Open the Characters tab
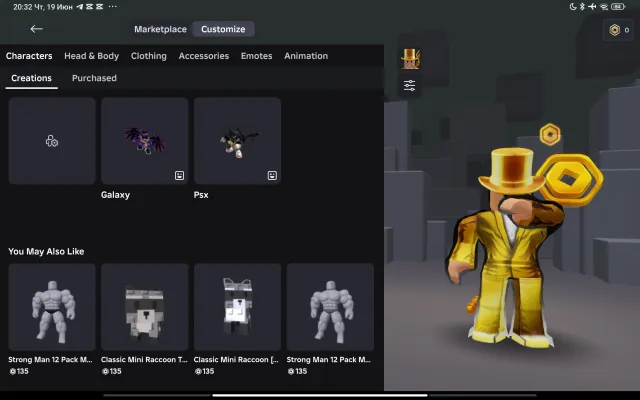The image size is (640, 400). (29, 56)
